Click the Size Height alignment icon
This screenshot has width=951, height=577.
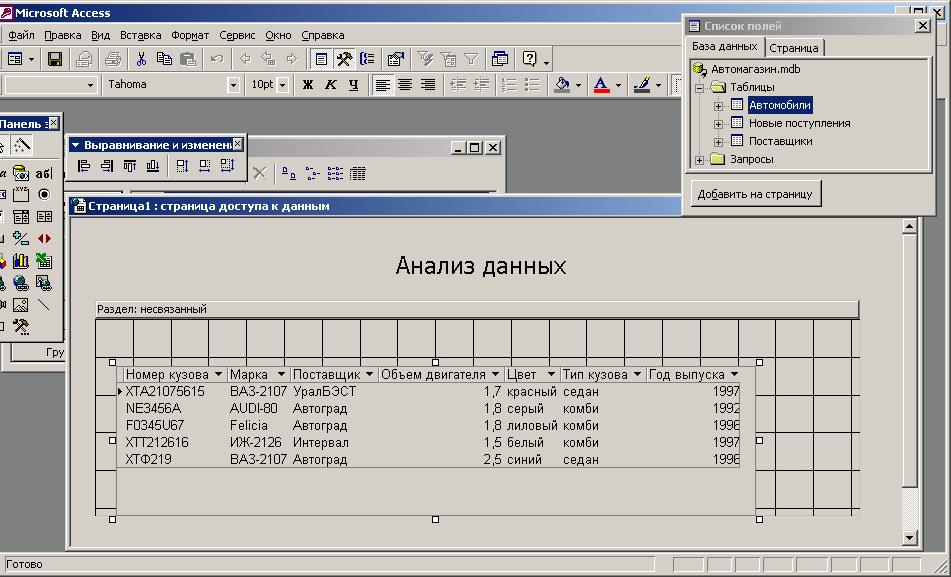tap(182, 166)
